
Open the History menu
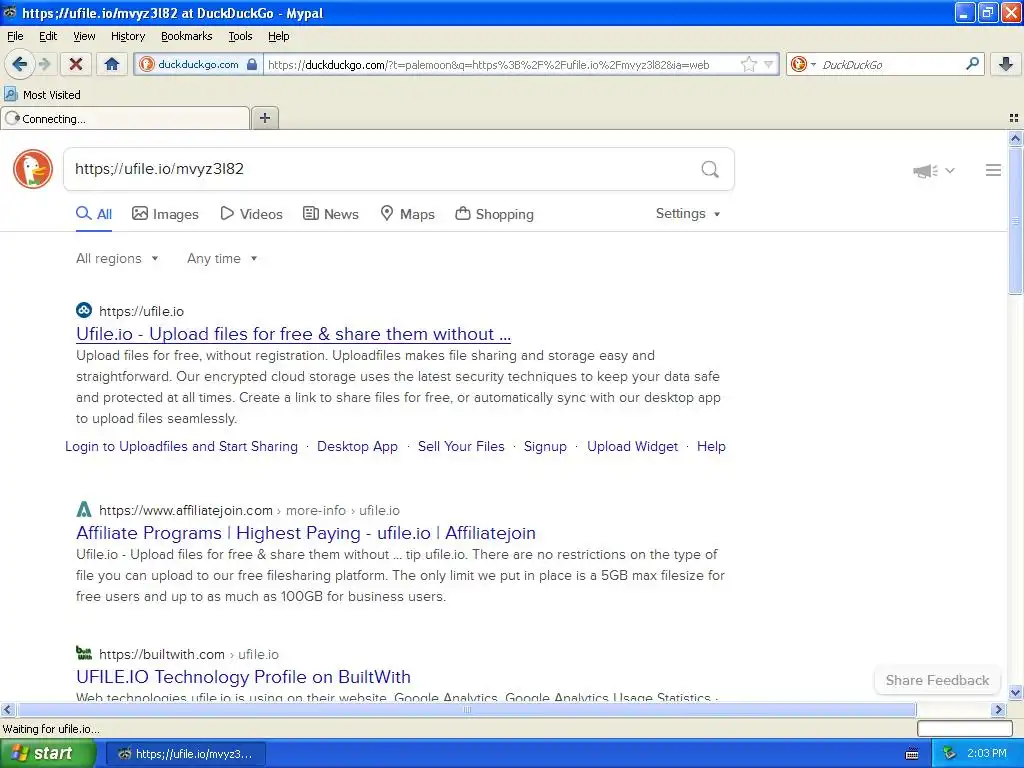127,36
